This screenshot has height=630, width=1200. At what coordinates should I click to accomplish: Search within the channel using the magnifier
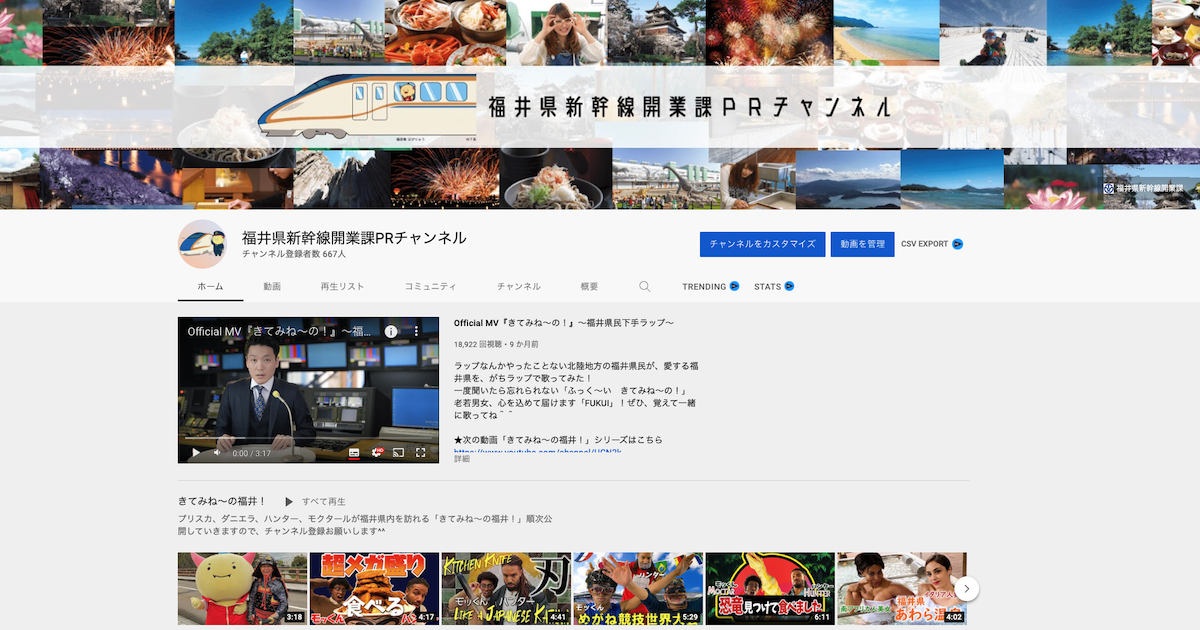[645, 287]
